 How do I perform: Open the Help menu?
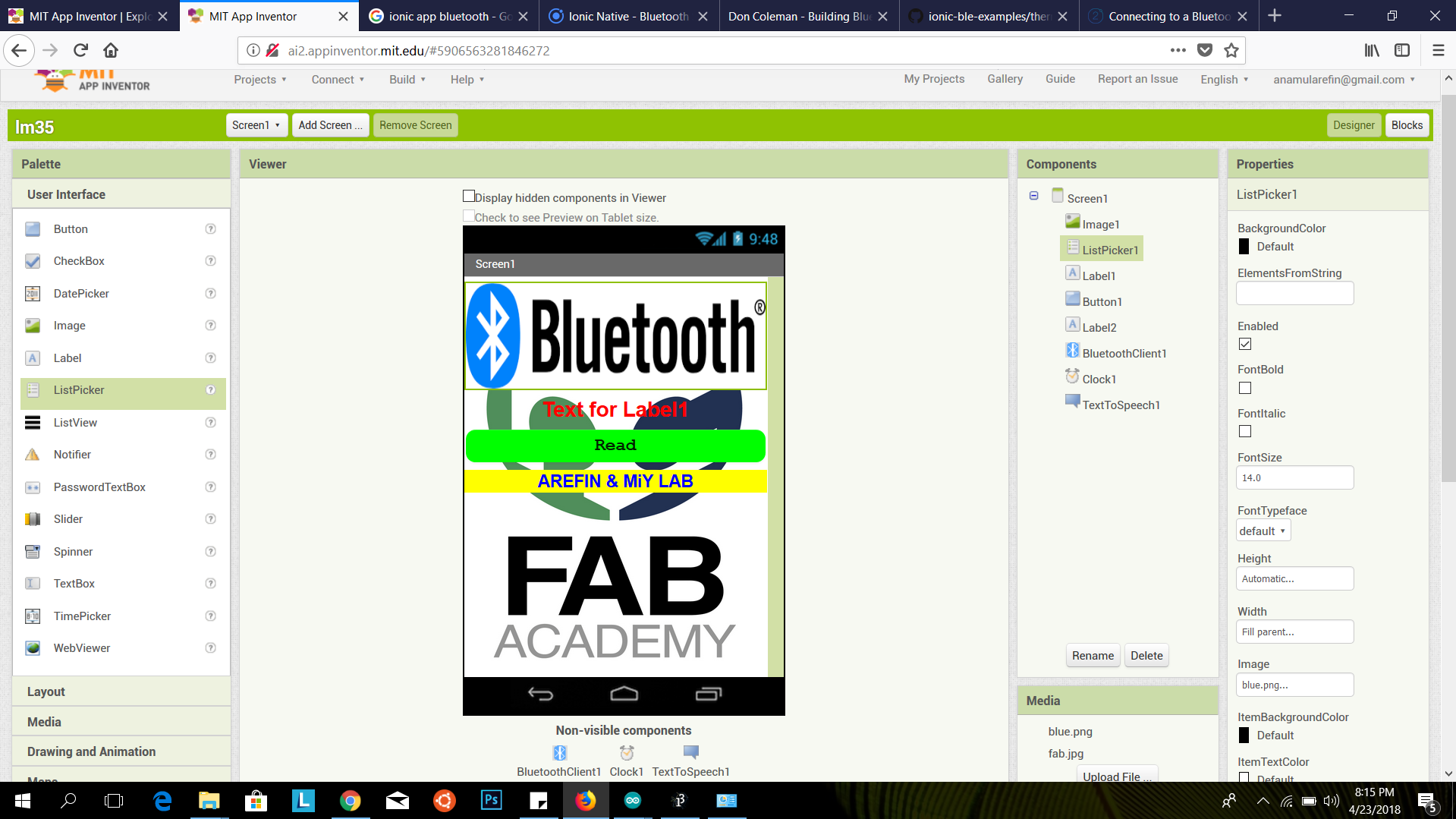click(467, 80)
